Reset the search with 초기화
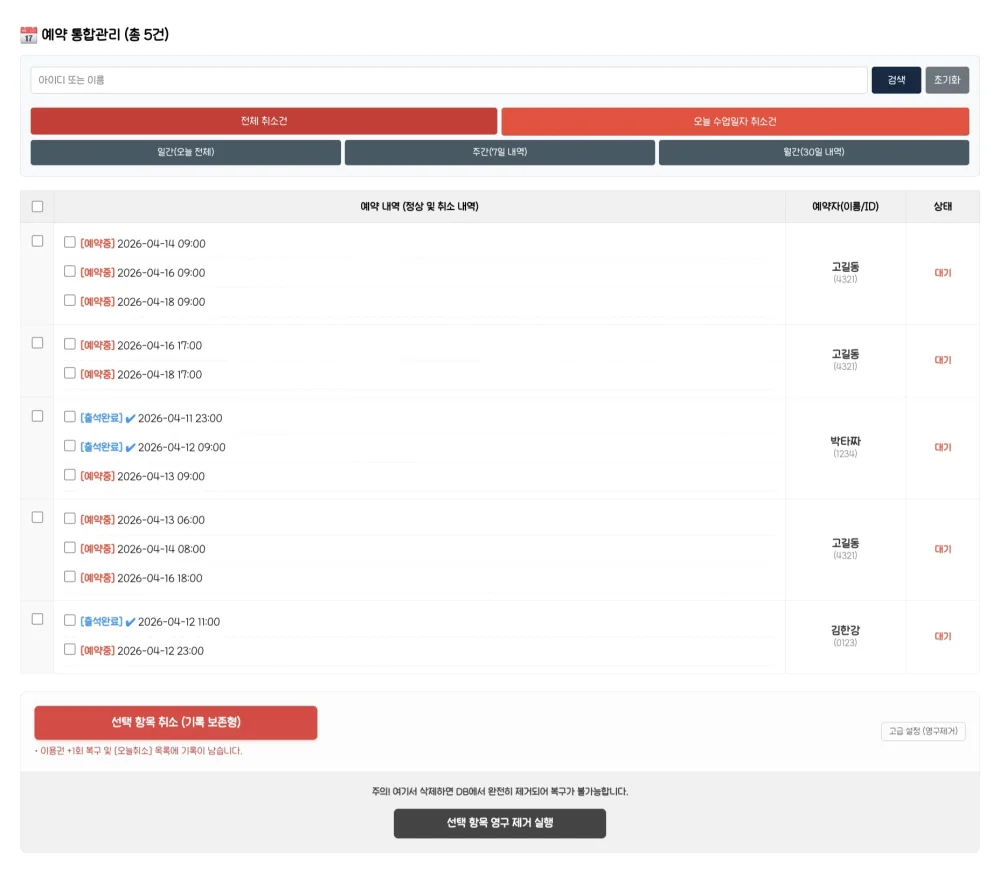This screenshot has width=1000, height=870. click(x=947, y=80)
